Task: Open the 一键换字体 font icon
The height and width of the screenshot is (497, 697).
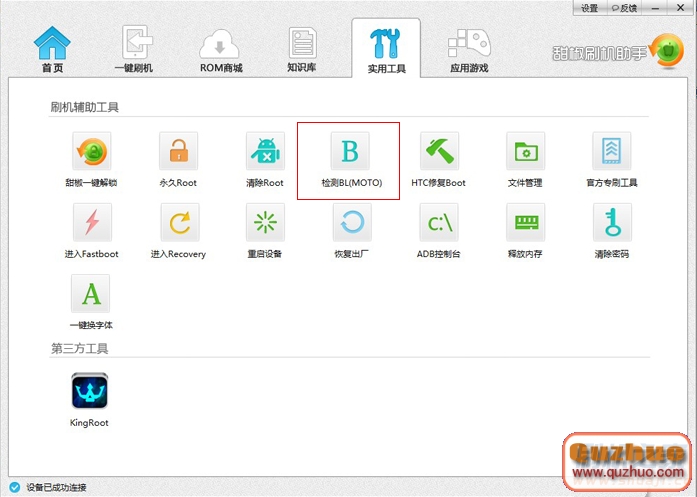Action: (x=91, y=293)
